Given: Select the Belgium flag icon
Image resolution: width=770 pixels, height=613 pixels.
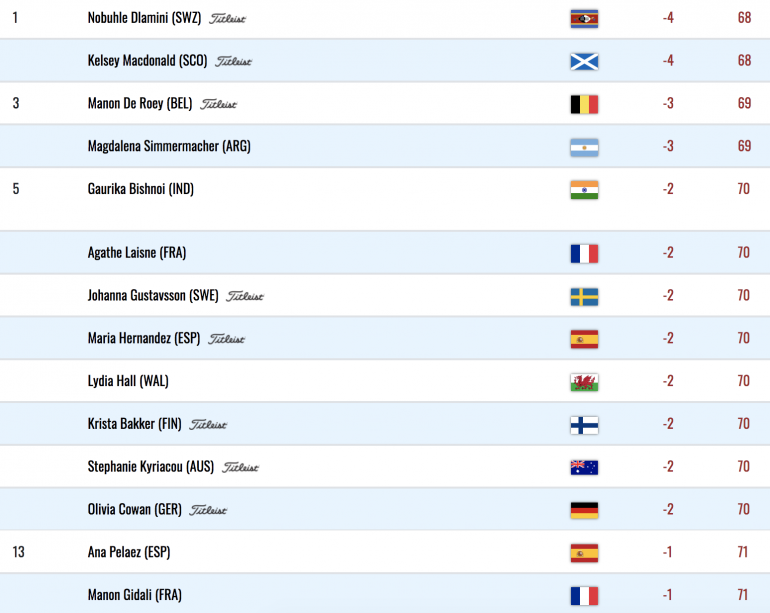Looking at the screenshot, I should (x=584, y=104).
